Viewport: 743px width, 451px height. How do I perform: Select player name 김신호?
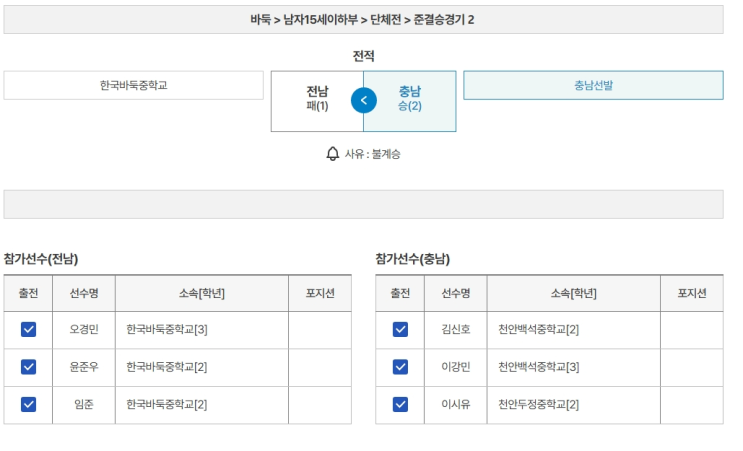click(x=456, y=329)
